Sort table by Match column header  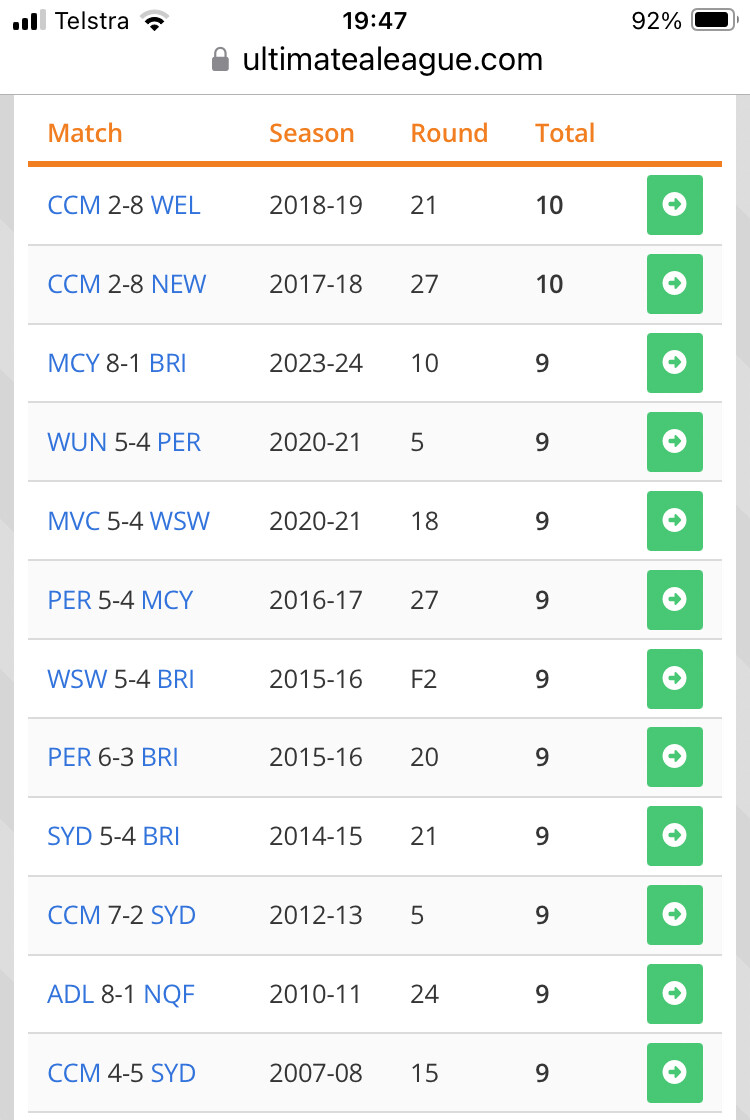(85, 133)
